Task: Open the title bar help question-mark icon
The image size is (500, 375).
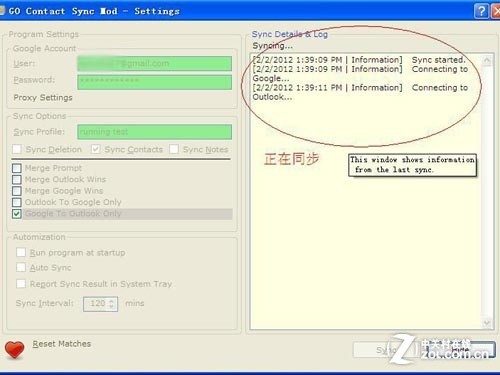Action: pyautogui.click(x=481, y=11)
